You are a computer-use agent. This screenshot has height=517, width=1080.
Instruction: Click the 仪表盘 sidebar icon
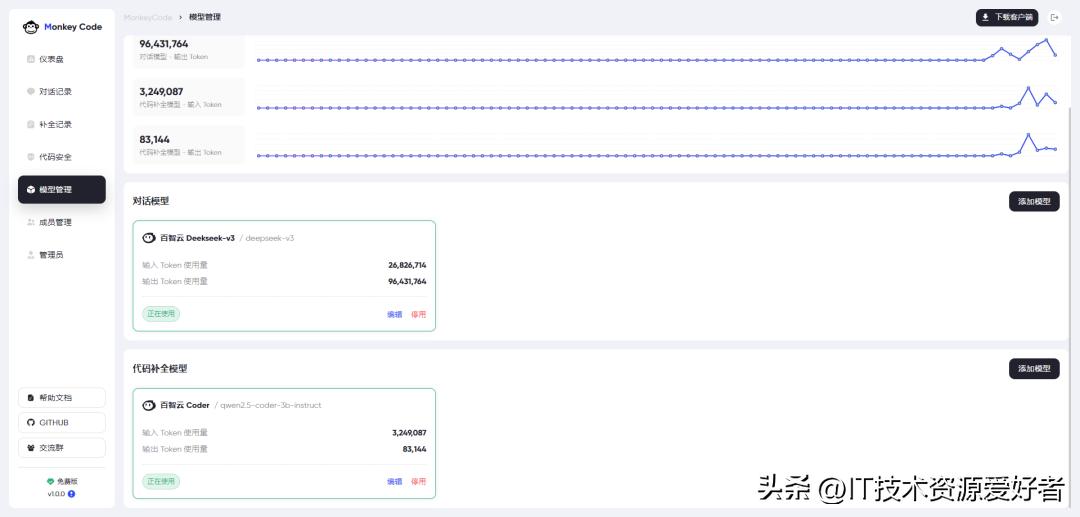tap(30, 59)
